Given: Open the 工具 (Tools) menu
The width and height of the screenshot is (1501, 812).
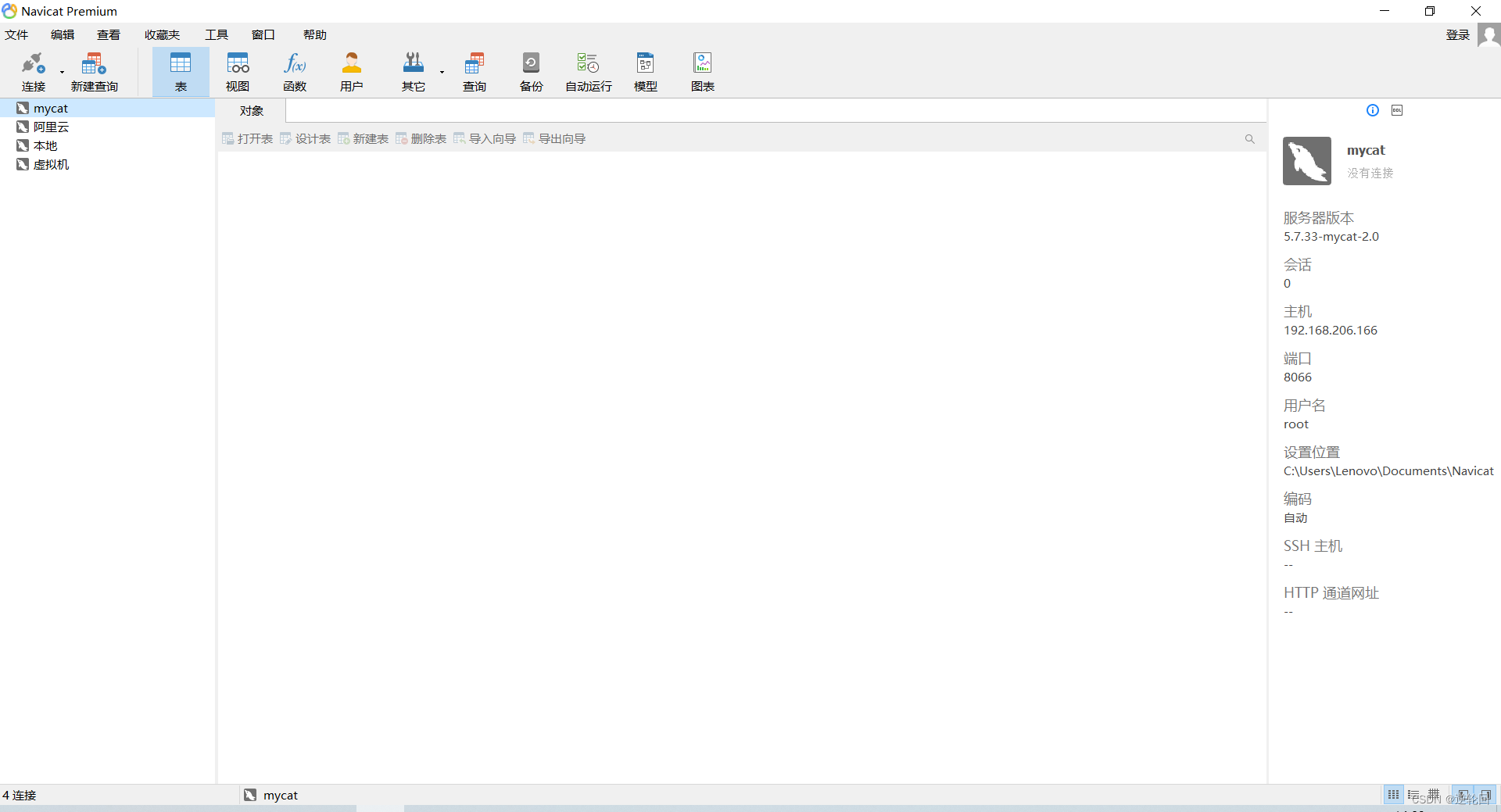Looking at the screenshot, I should pyautogui.click(x=217, y=34).
